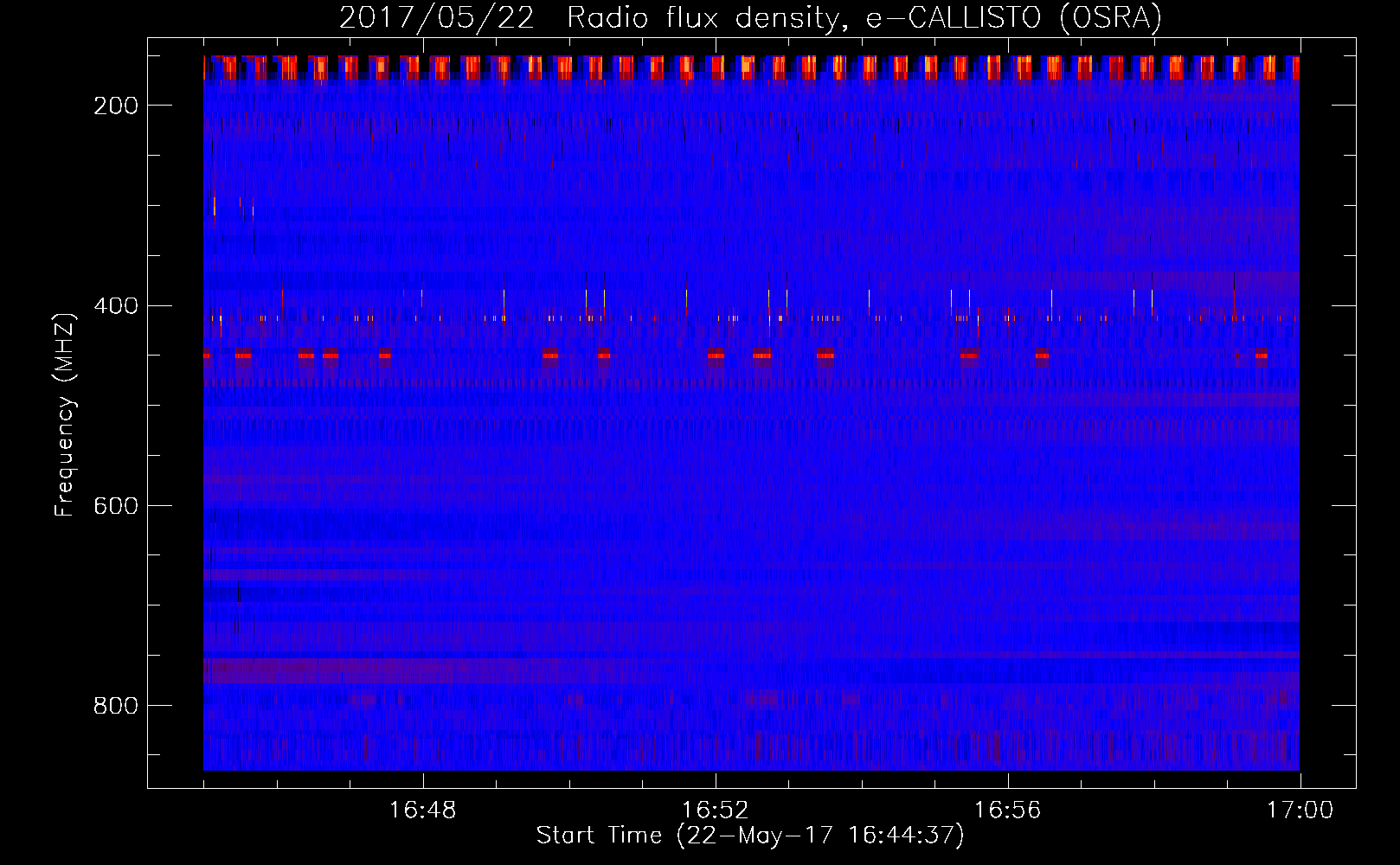
Task: Click the 16:52 time tick label
Action: pos(716,811)
